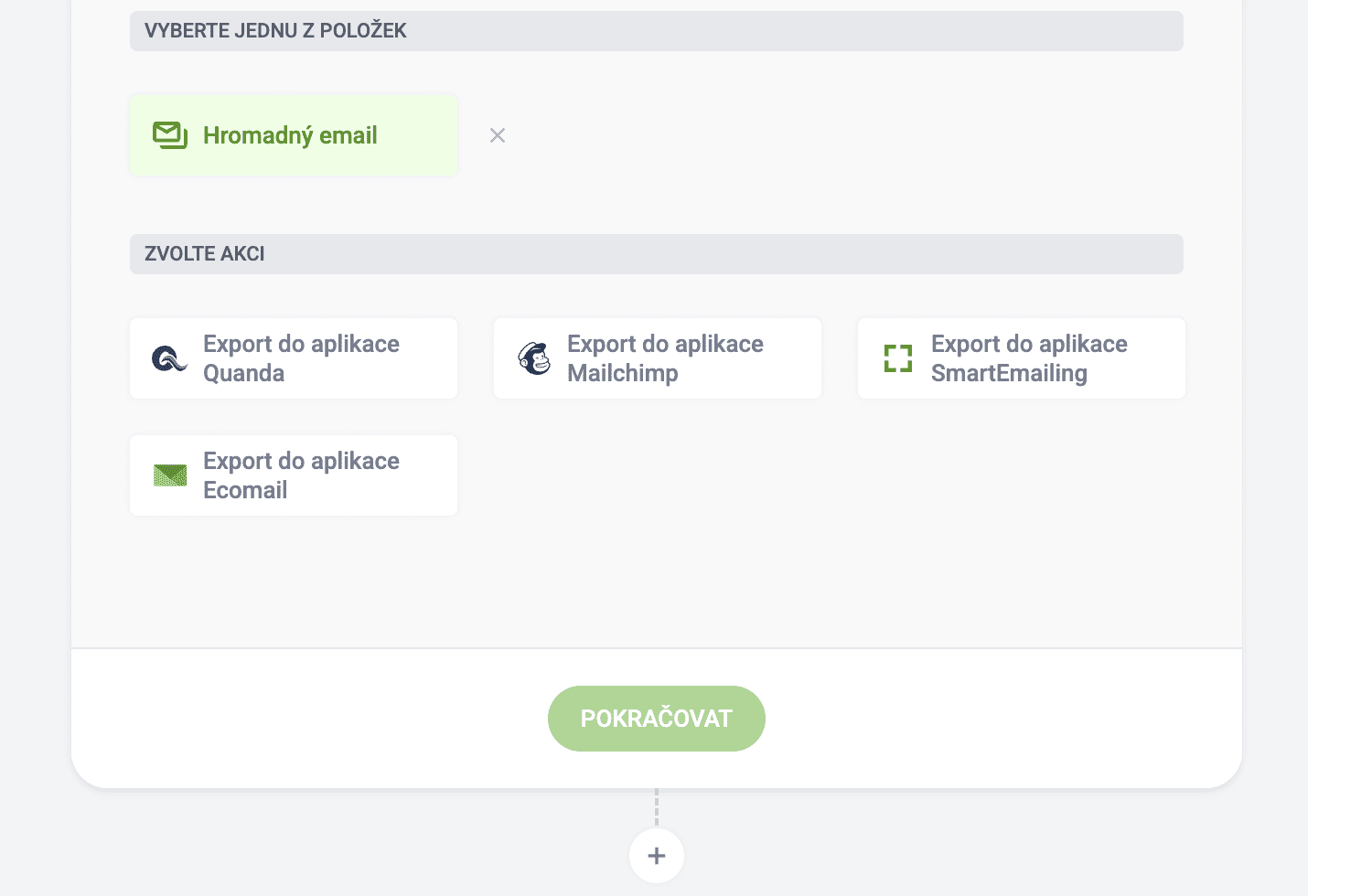1372x896 pixels.
Task: Click the Mailchimp monkey logo
Action: [x=534, y=358]
